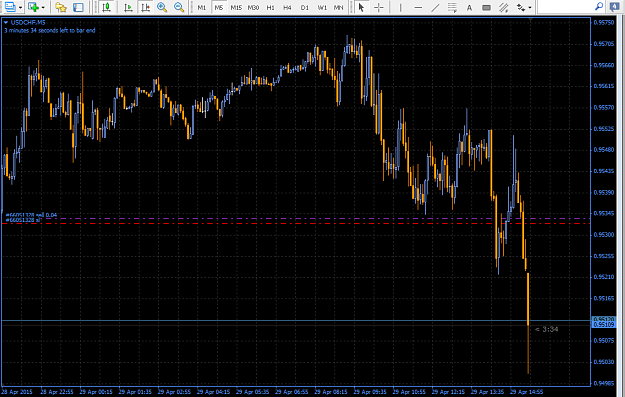Switch to the D1 timeframe
The height and width of the screenshot is (397, 625).
pos(305,7)
